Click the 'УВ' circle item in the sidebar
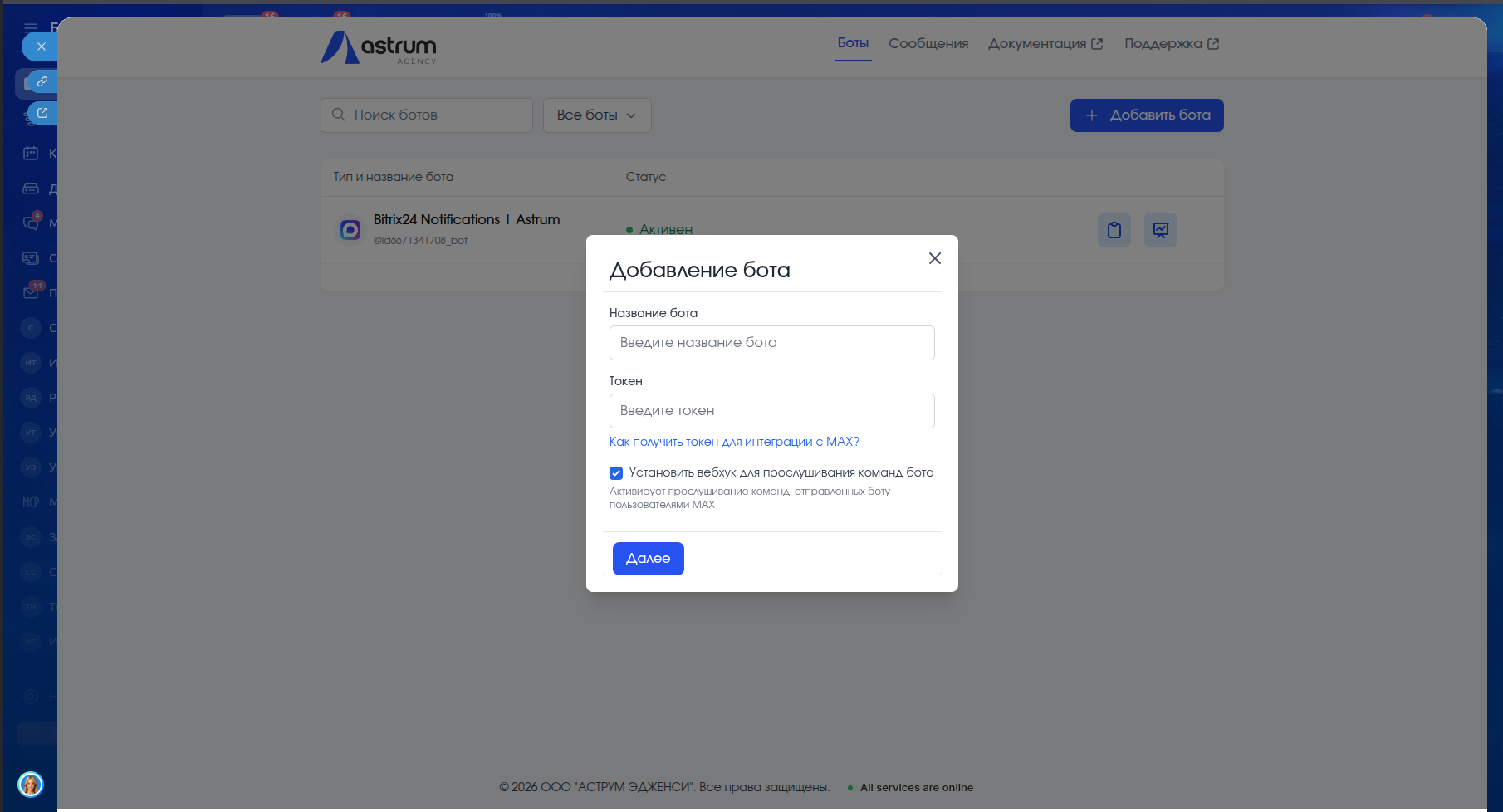Viewport: 1503px width, 812px height. click(31, 467)
